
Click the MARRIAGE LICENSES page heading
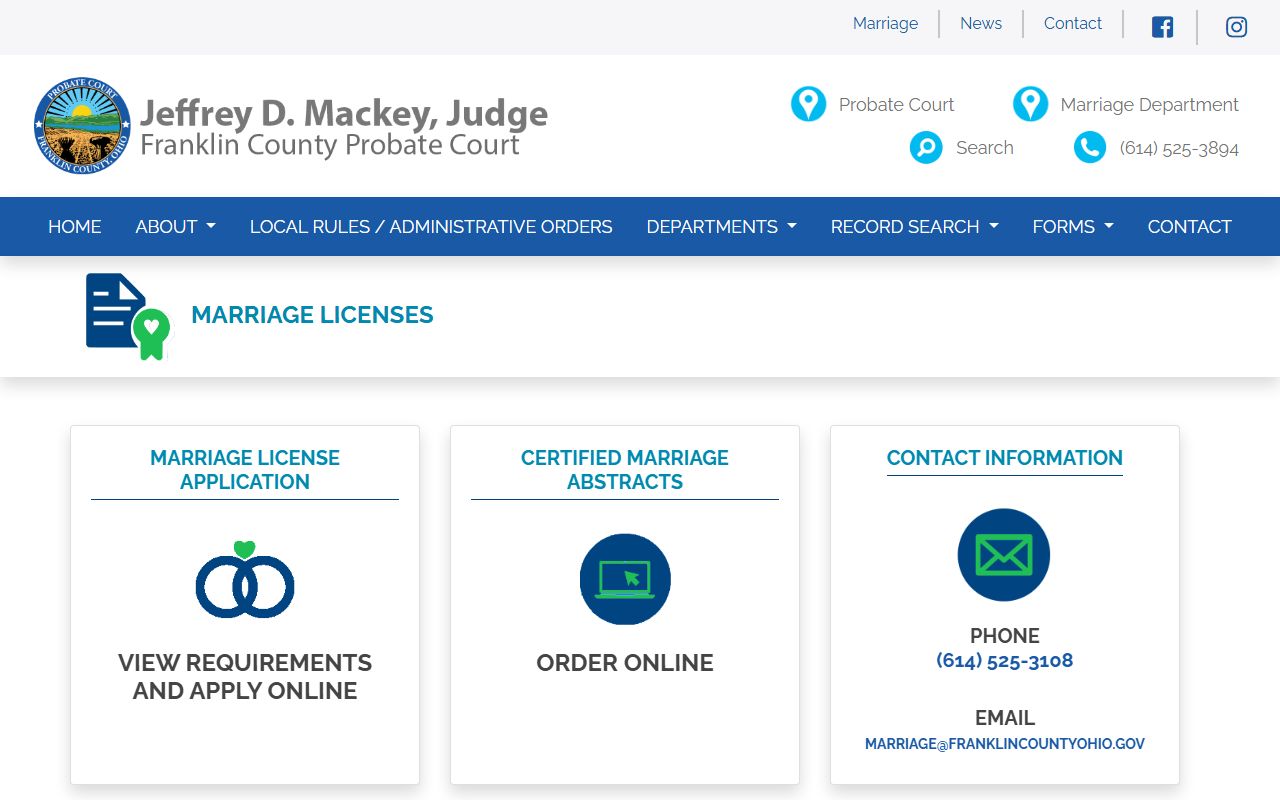[x=312, y=315]
